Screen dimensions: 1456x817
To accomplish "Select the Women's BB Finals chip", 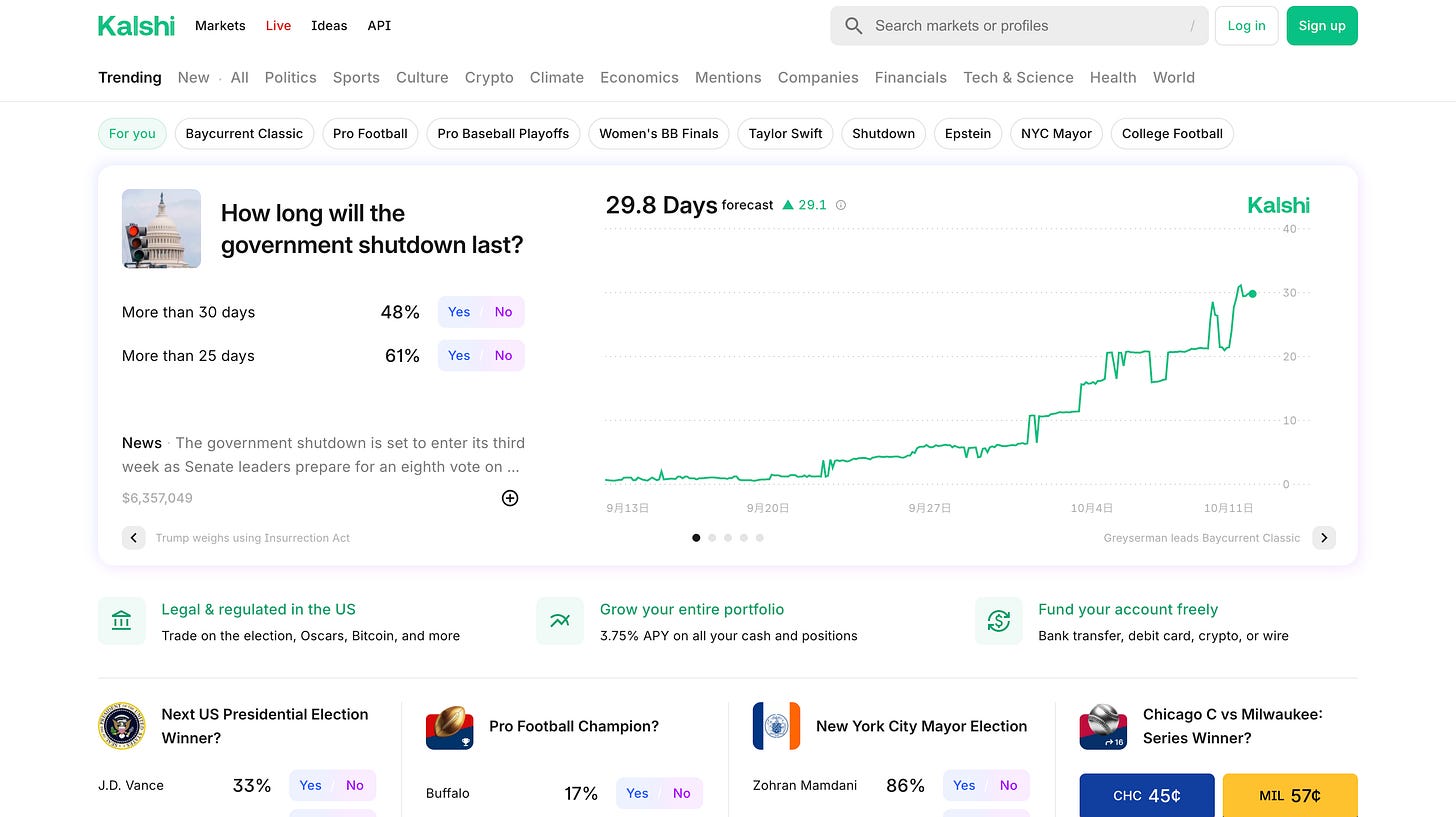I will point(659,134).
